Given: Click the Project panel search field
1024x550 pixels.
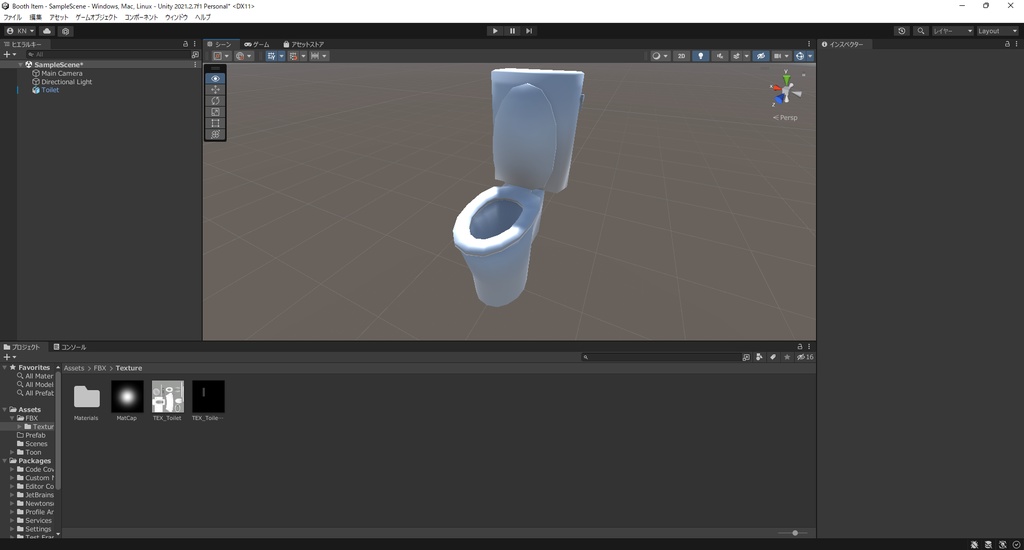Looking at the screenshot, I should 660,357.
